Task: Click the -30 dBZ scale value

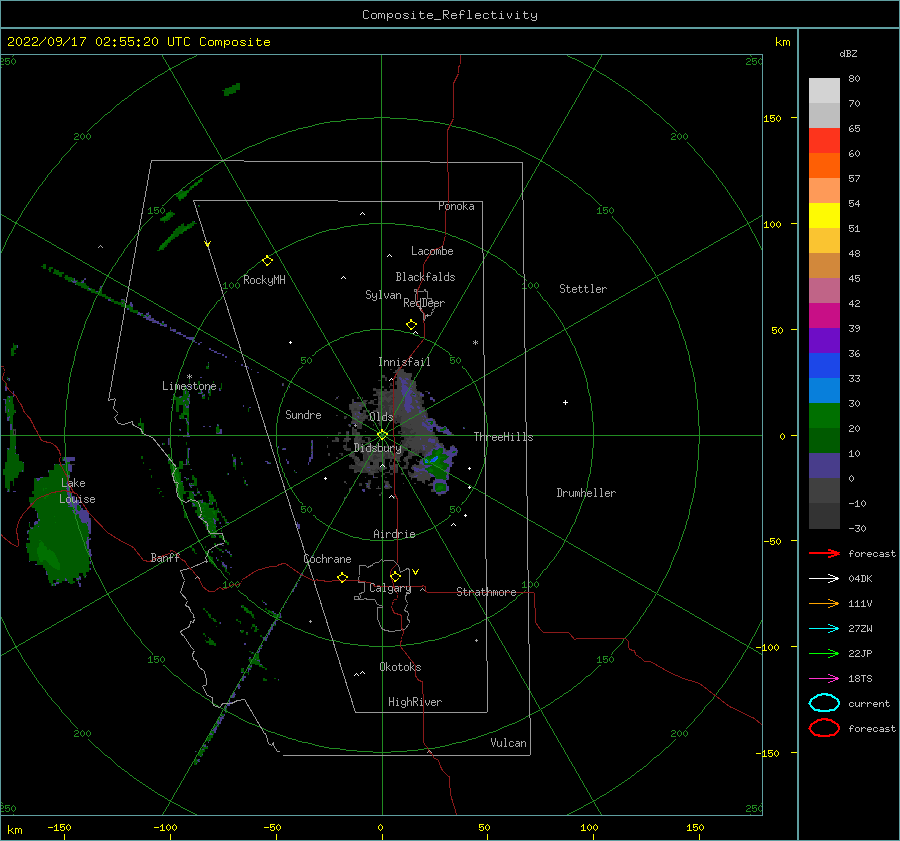Action: pos(857,528)
